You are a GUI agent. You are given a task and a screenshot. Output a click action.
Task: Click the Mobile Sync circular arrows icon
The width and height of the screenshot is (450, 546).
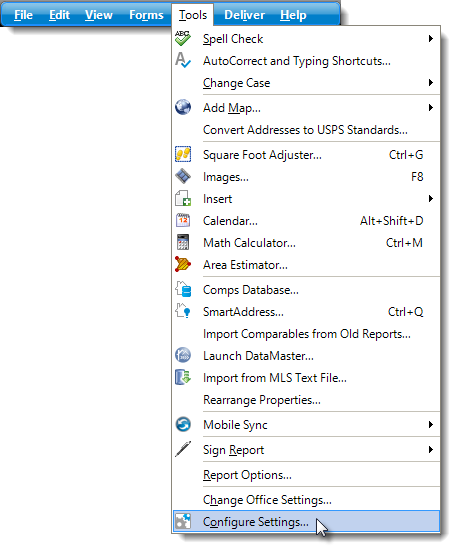click(183, 424)
